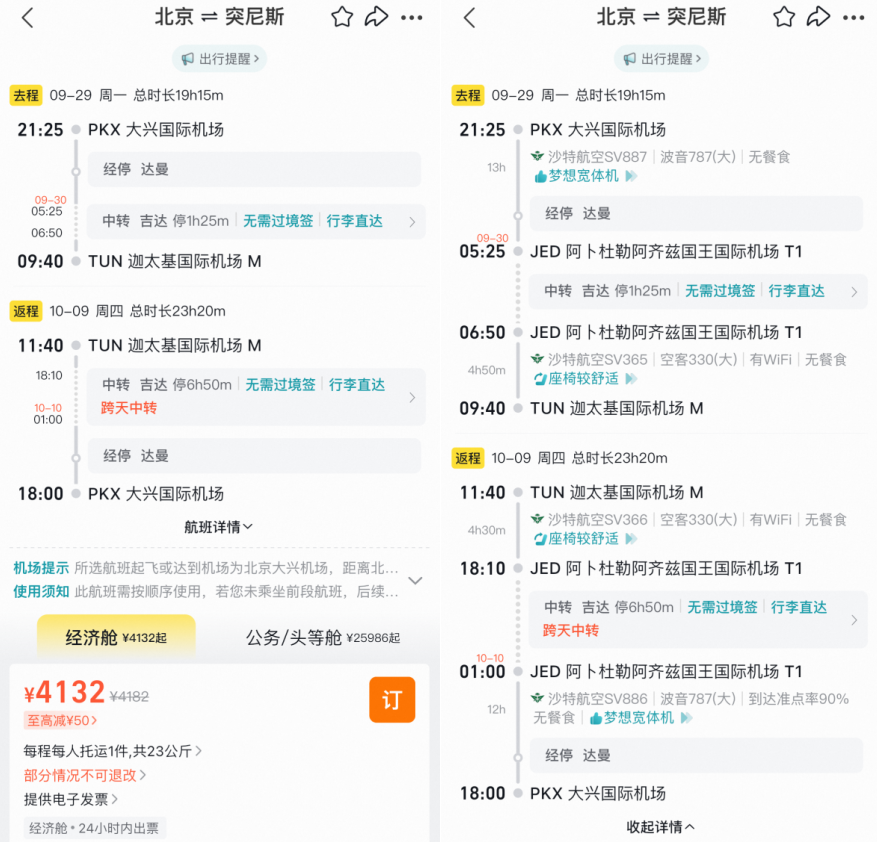Tap the star icon on the right panel
877x842 pixels.
(x=784, y=17)
